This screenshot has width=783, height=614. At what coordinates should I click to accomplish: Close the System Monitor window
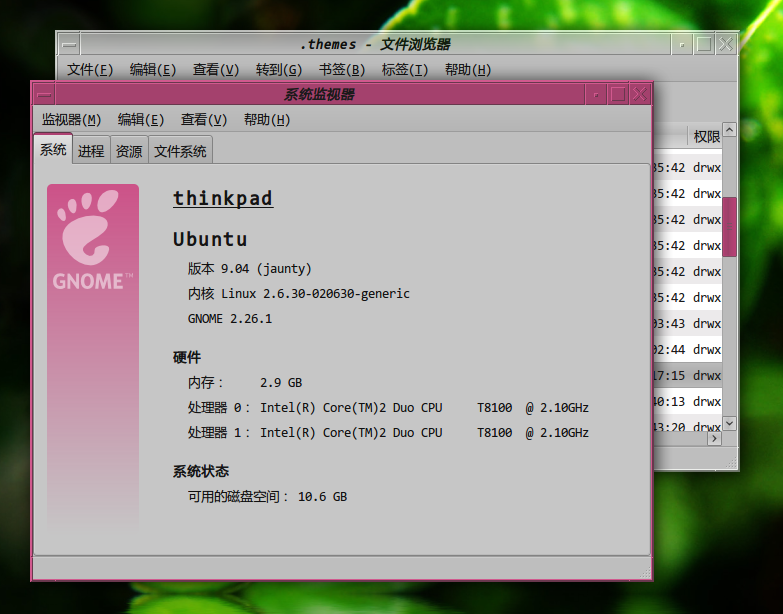point(640,94)
